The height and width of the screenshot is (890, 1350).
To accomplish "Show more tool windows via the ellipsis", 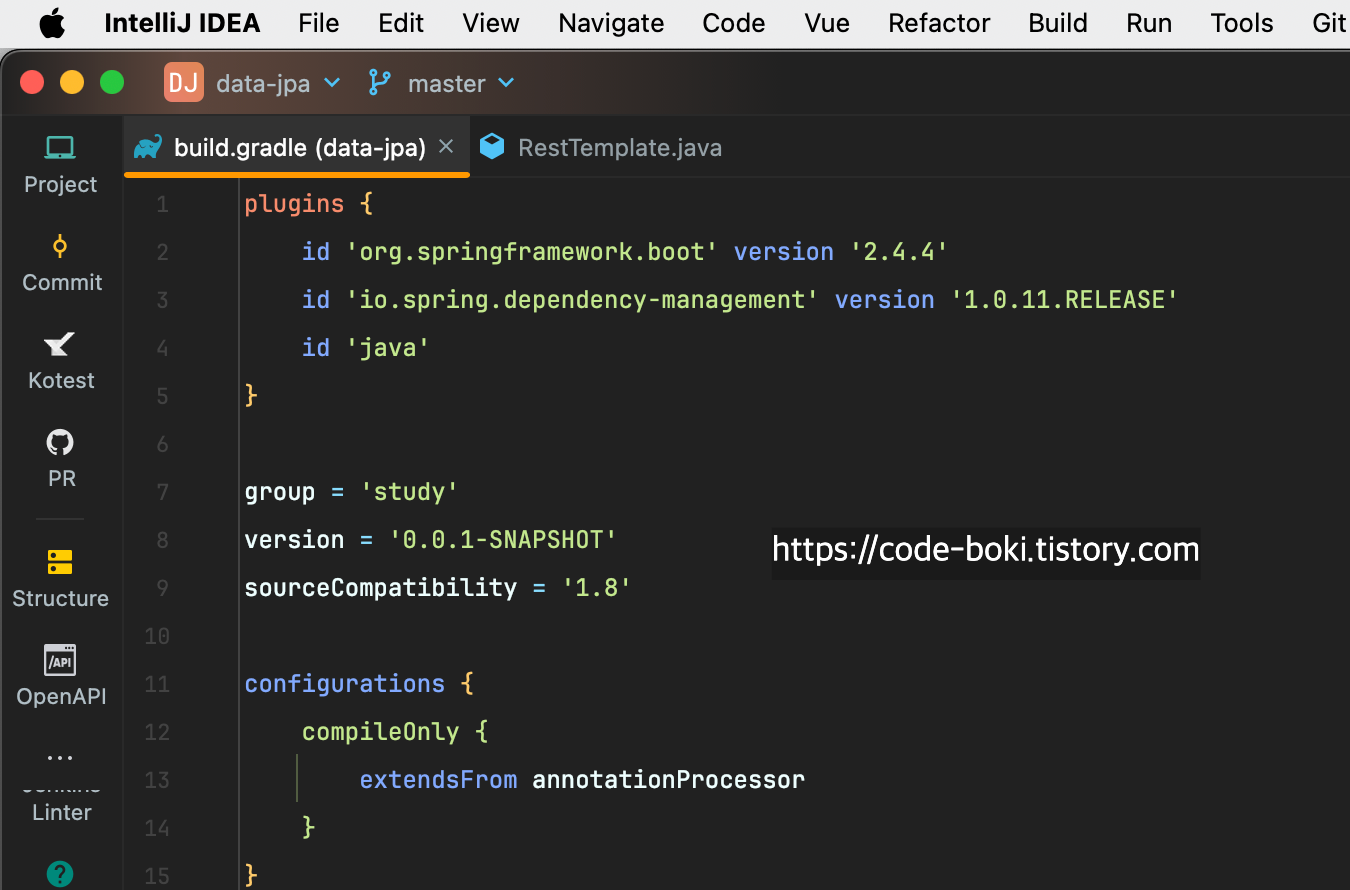I will point(60,758).
